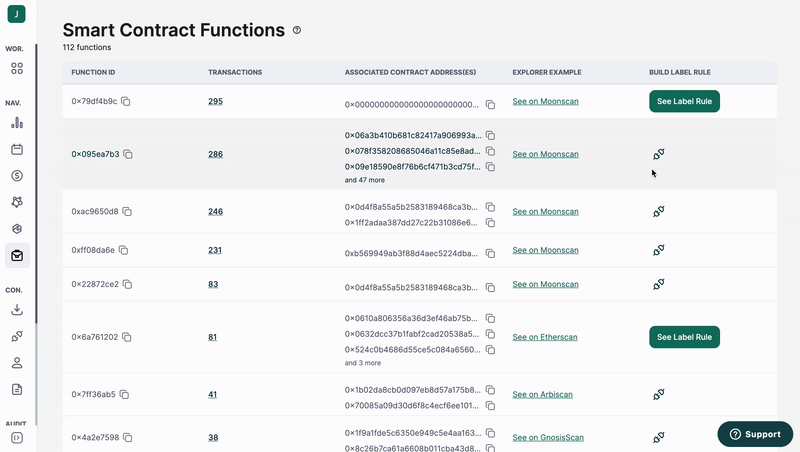
Task: Open the document page icon in sidebar
Action: 17,389
